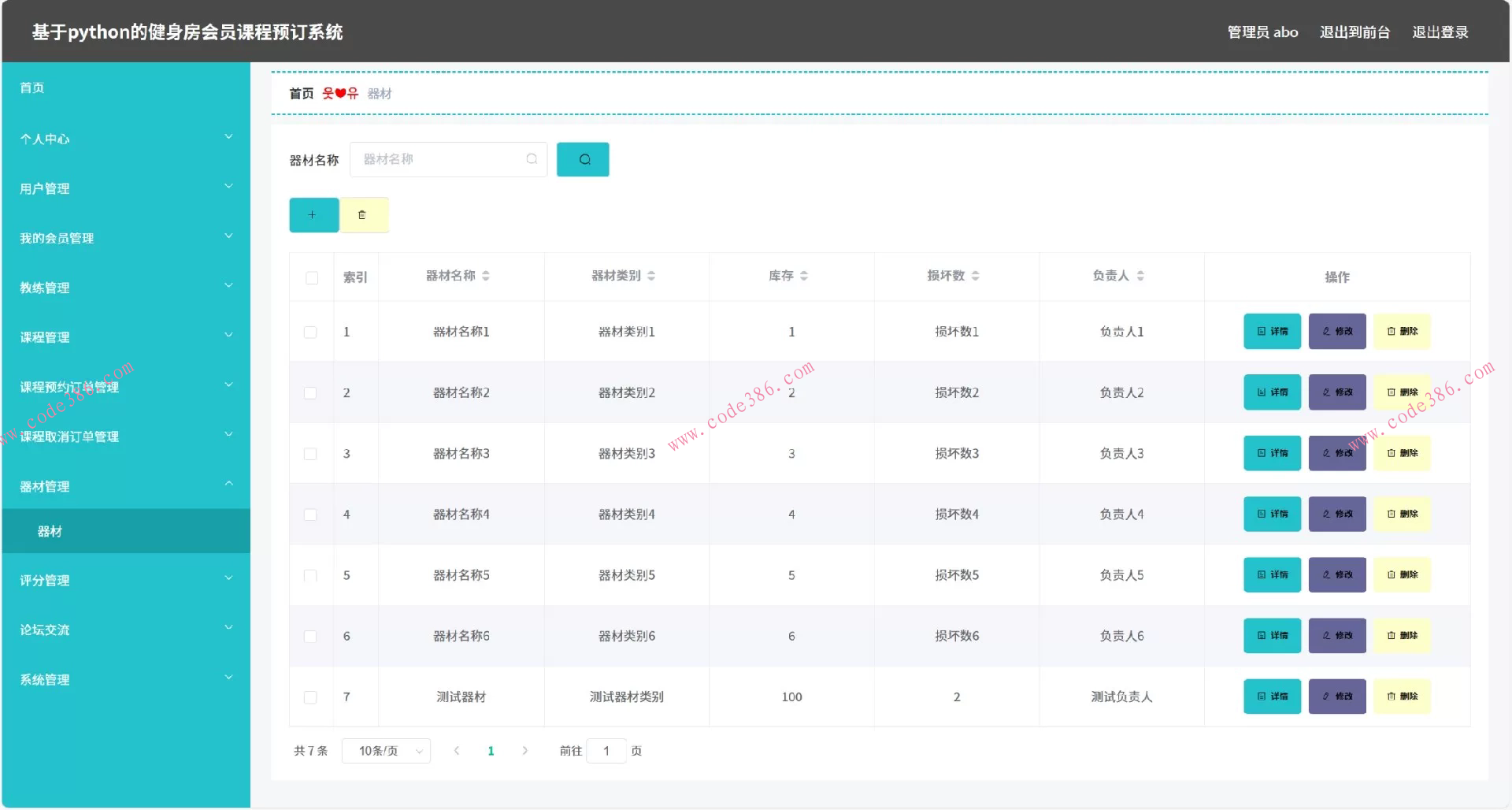Click the 器材名称 search input field
Image resolution: width=1512 pixels, height=810 pixels.
(441, 159)
